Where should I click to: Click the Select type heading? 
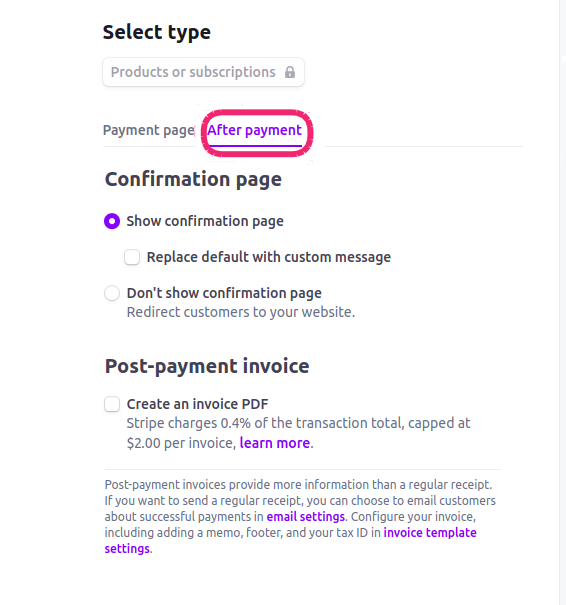coord(157,32)
